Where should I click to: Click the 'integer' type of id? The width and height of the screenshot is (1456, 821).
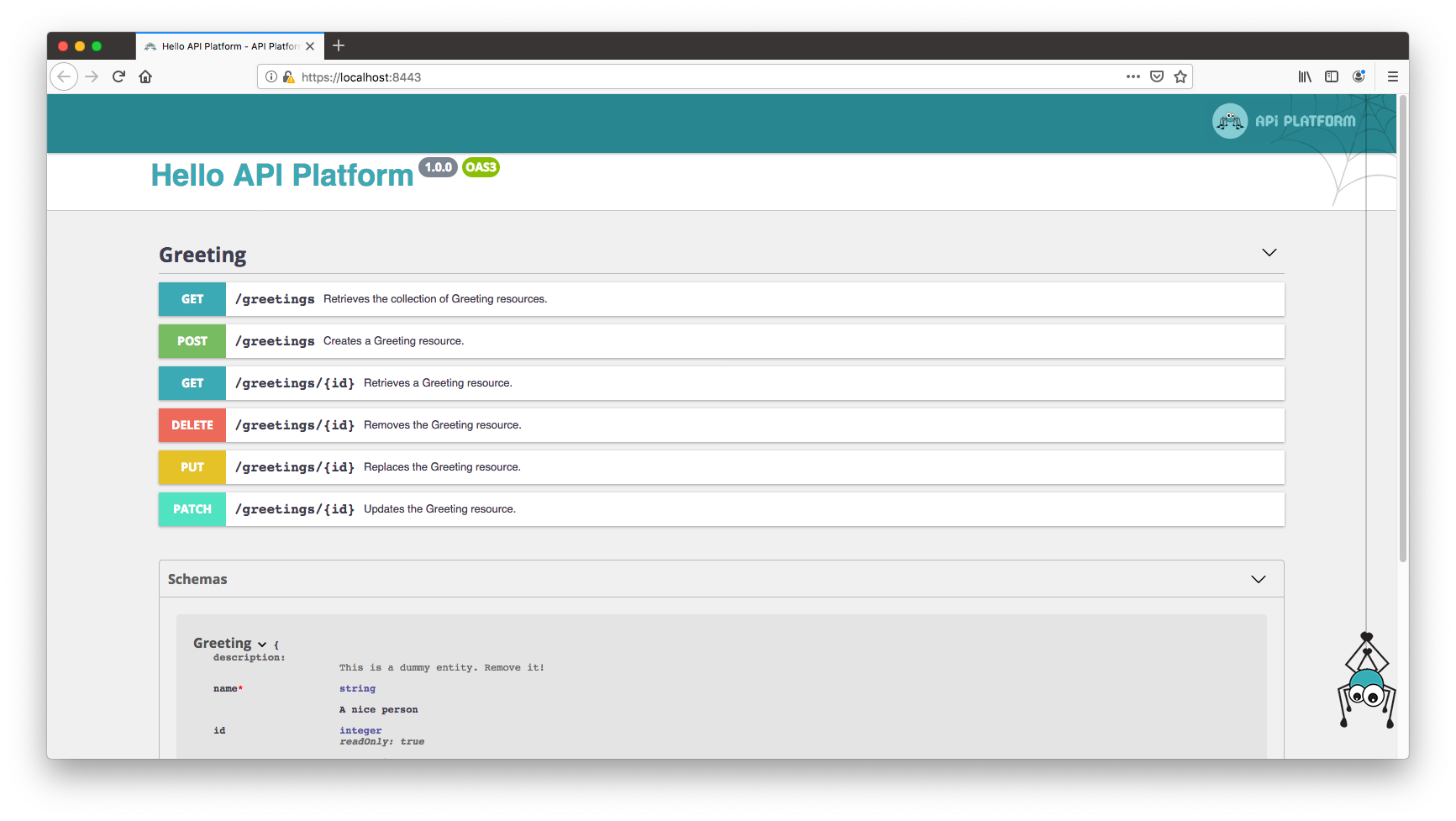click(x=360, y=730)
